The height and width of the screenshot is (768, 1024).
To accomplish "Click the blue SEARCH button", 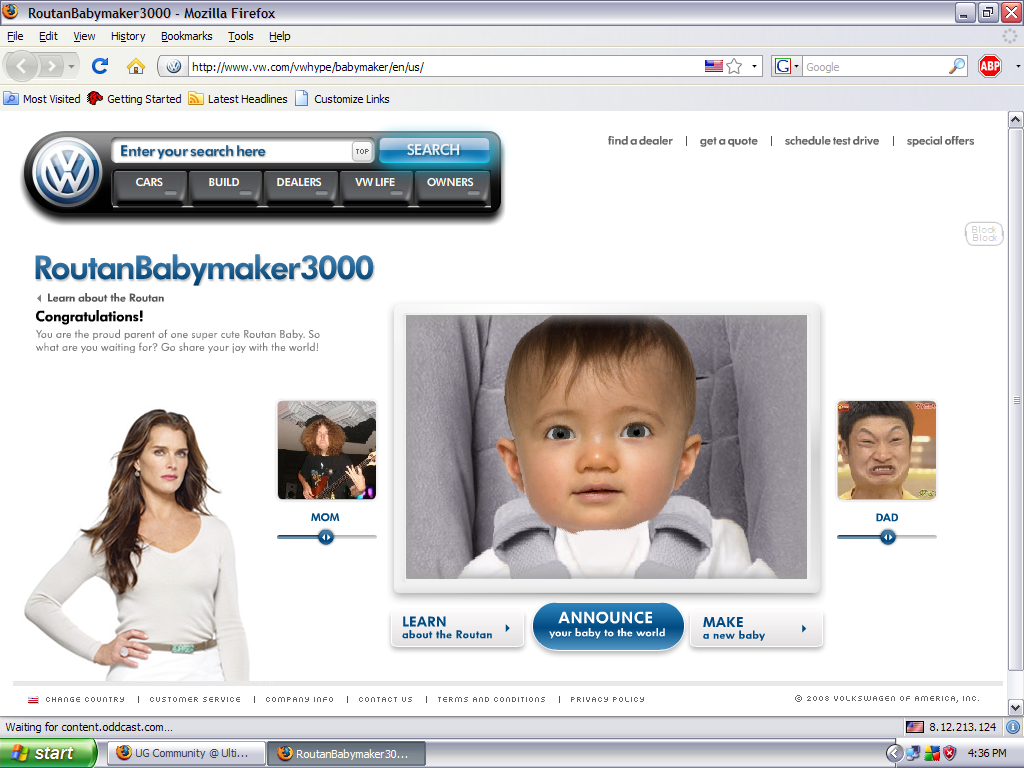I will coord(434,150).
